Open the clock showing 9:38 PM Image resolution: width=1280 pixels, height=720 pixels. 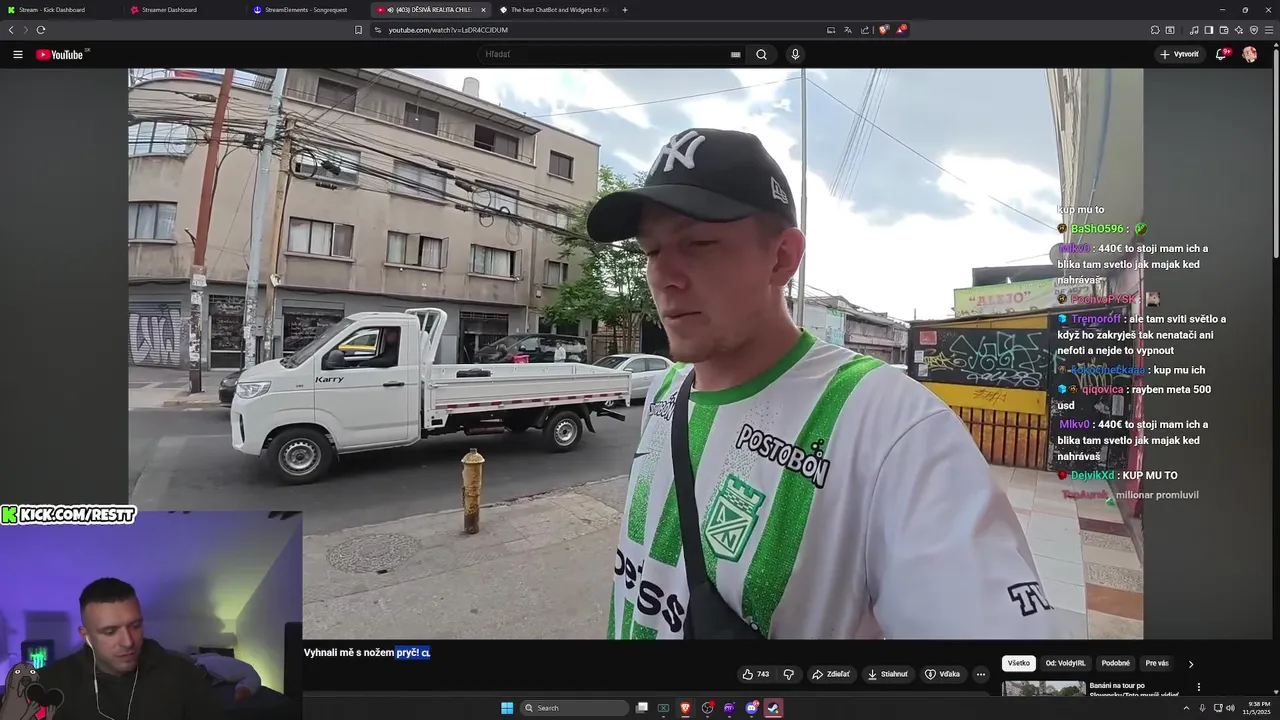pos(1258,708)
